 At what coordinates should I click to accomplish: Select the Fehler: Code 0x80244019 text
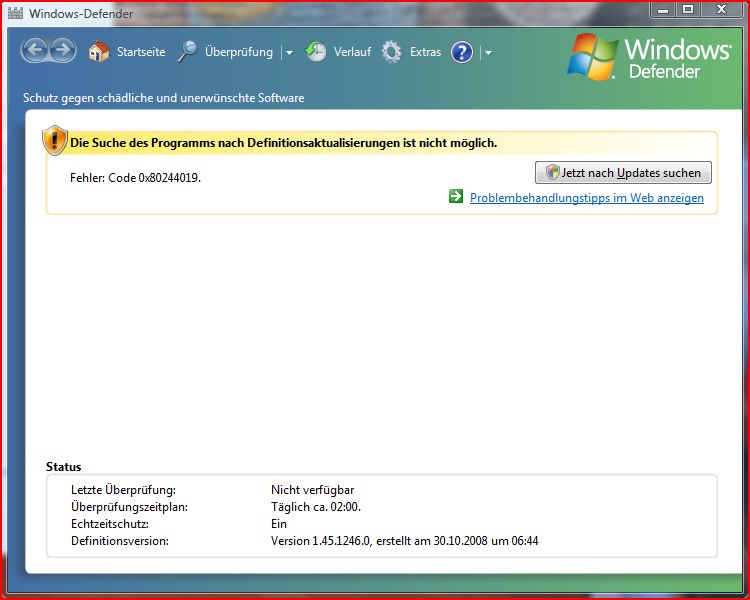point(135,178)
